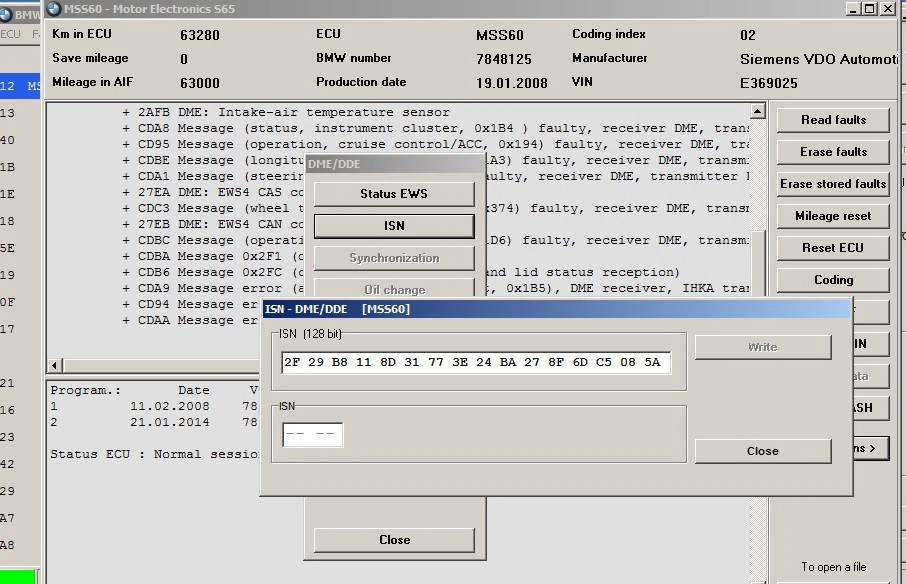
Task: Click Write in the ISN dialog
Action: pos(763,347)
